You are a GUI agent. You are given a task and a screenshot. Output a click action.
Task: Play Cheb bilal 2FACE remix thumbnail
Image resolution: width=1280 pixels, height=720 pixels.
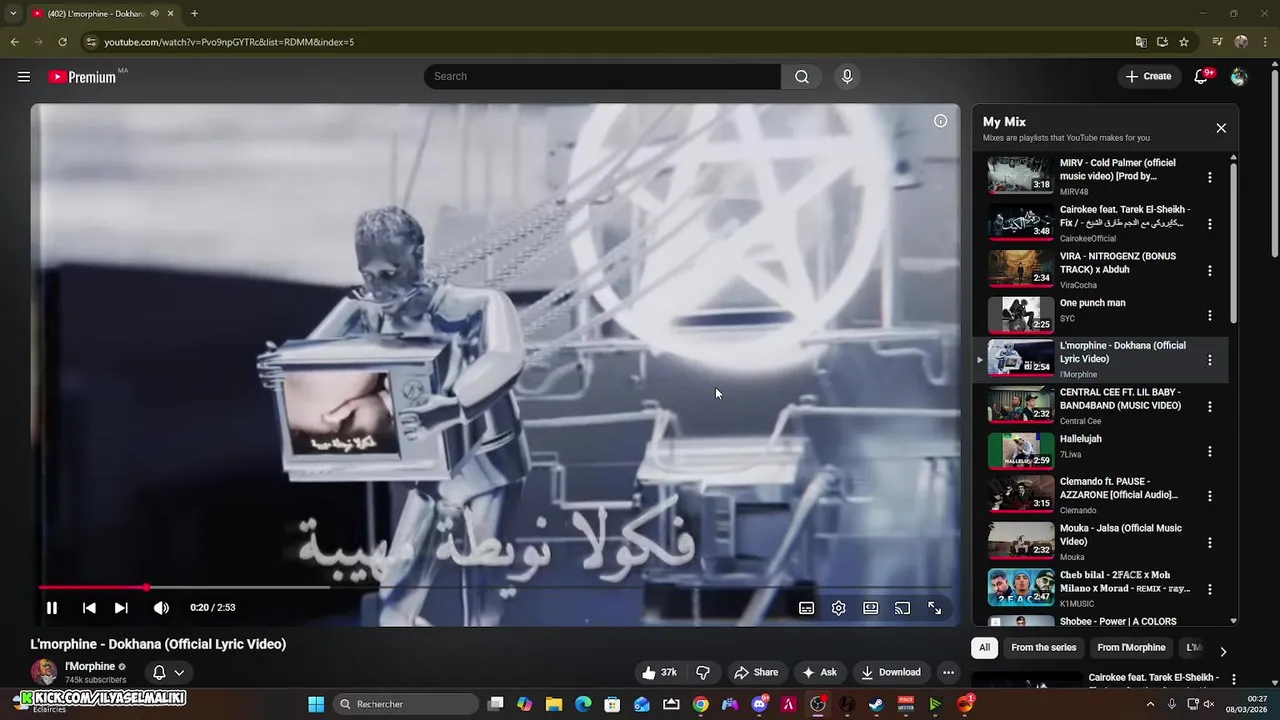(x=1021, y=587)
